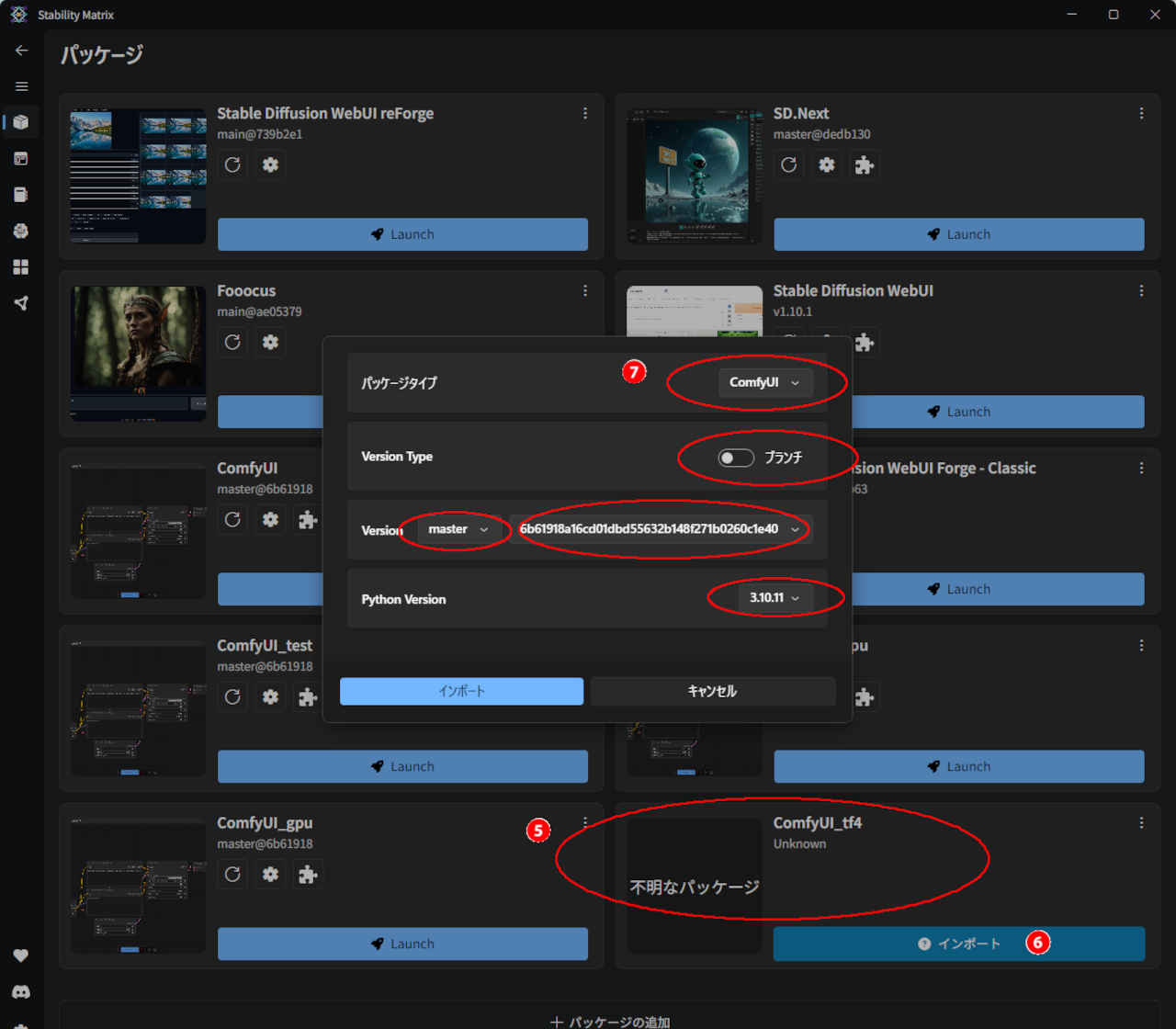1176x1029 pixels.
Task: Open the three-dot menu on SD.Next
Action: pyautogui.click(x=1141, y=113)
